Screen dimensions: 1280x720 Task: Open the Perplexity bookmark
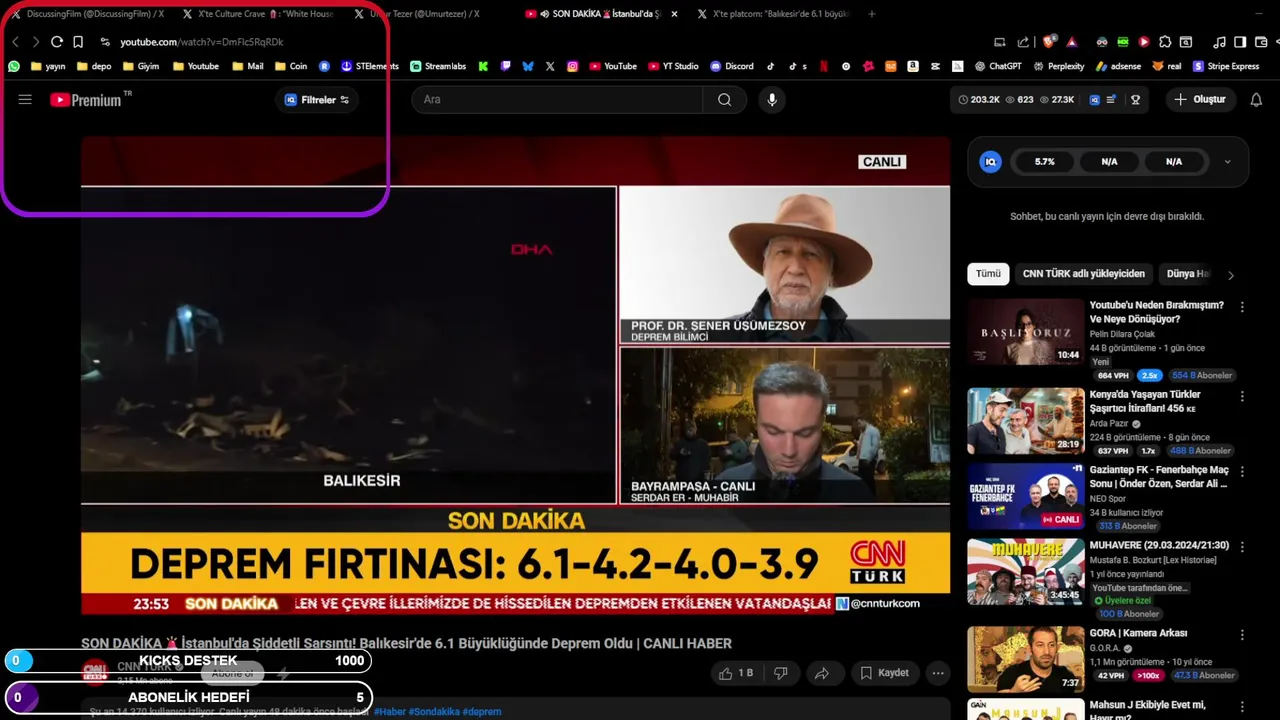point(1057,66)
